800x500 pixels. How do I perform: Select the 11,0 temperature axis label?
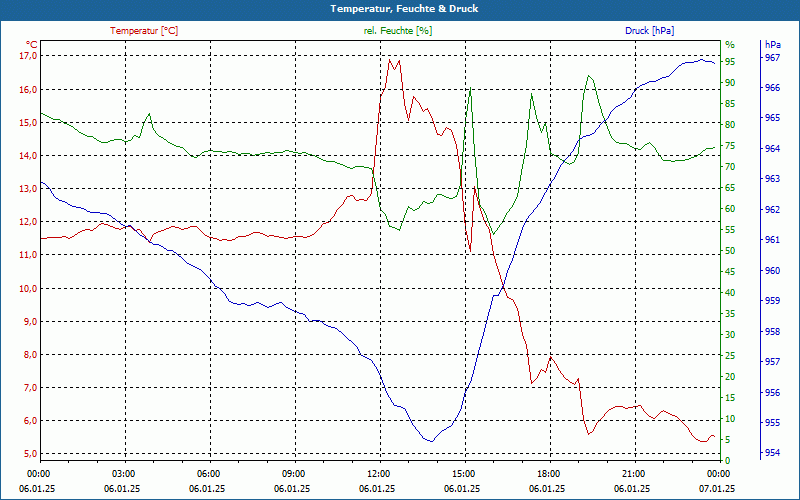pos(29,255)
